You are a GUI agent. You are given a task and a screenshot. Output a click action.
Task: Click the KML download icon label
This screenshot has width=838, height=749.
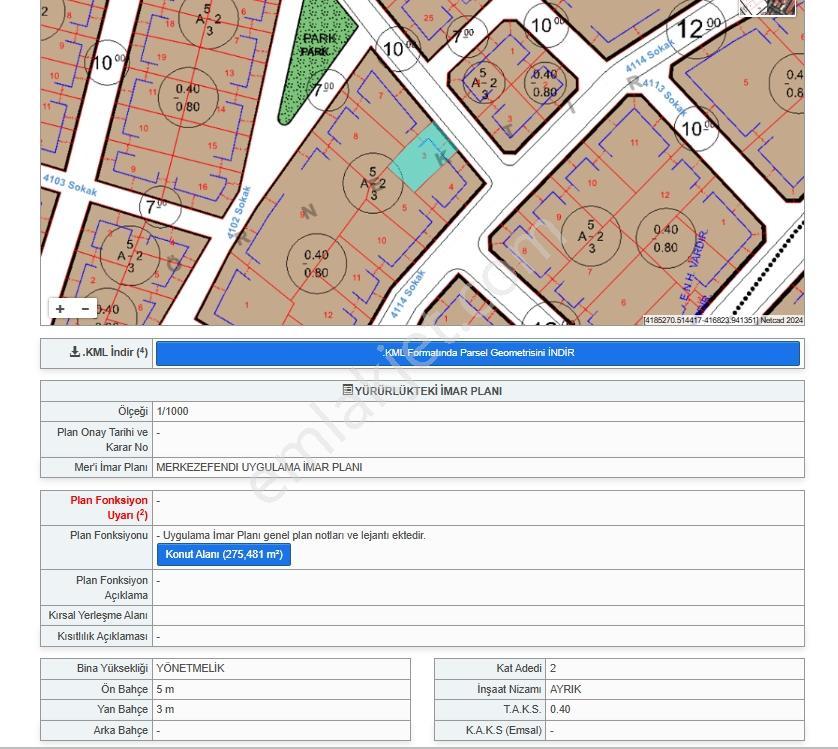pos(108,352)
